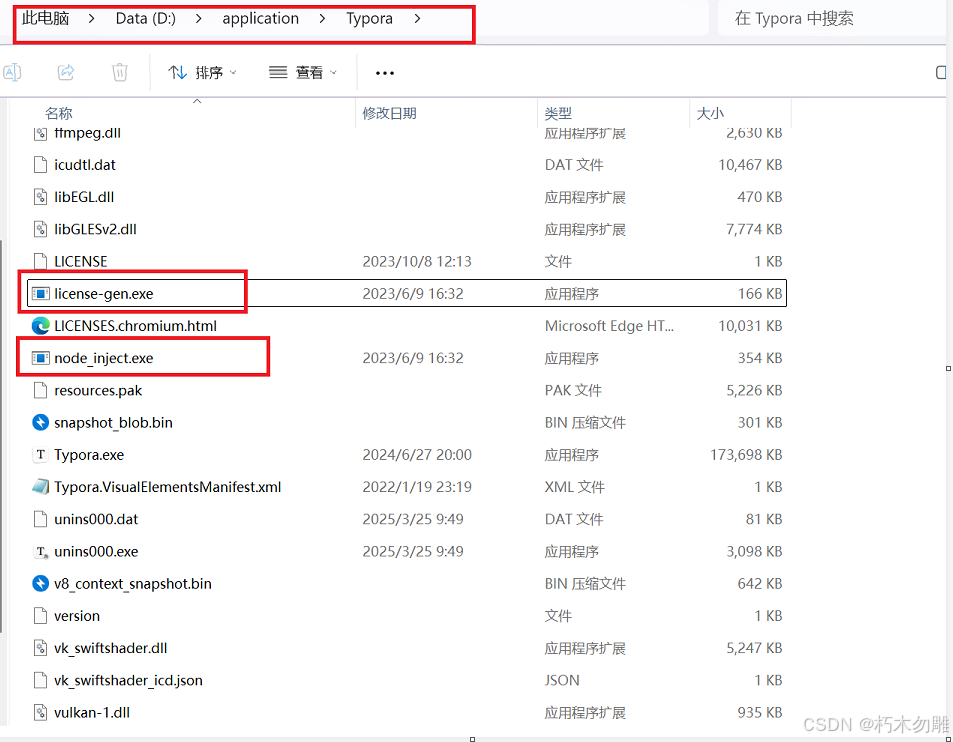Select the vk_swiftshader.dll file icon

click(x=40, y=648)
